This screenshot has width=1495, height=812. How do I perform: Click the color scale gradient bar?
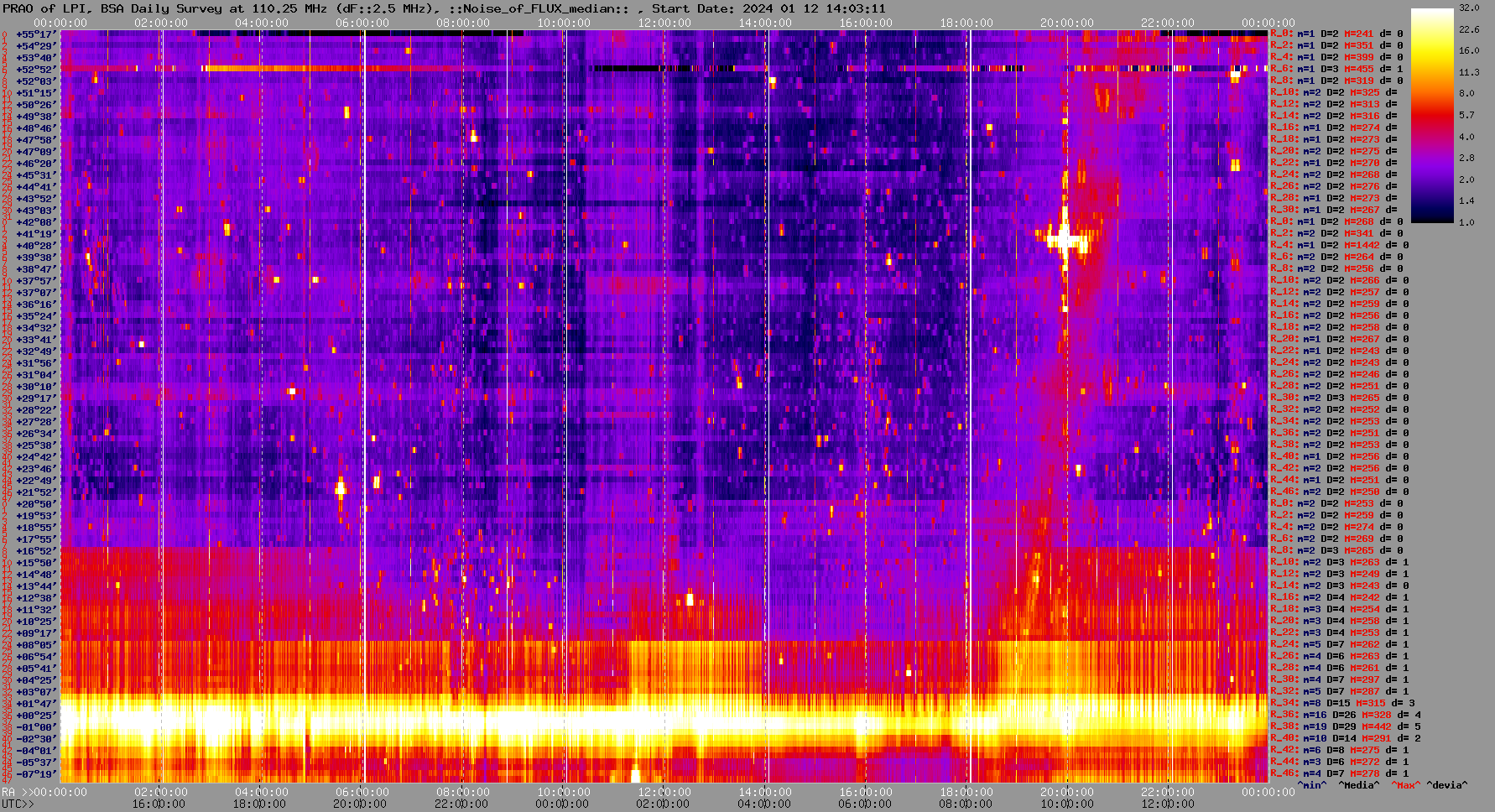1432,116
